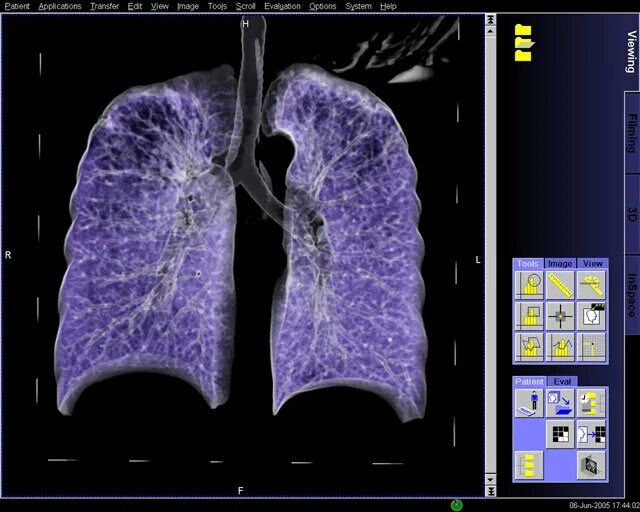The image size is (640, 512).
Task: Open the 3D task card
Action: point(632,214)
